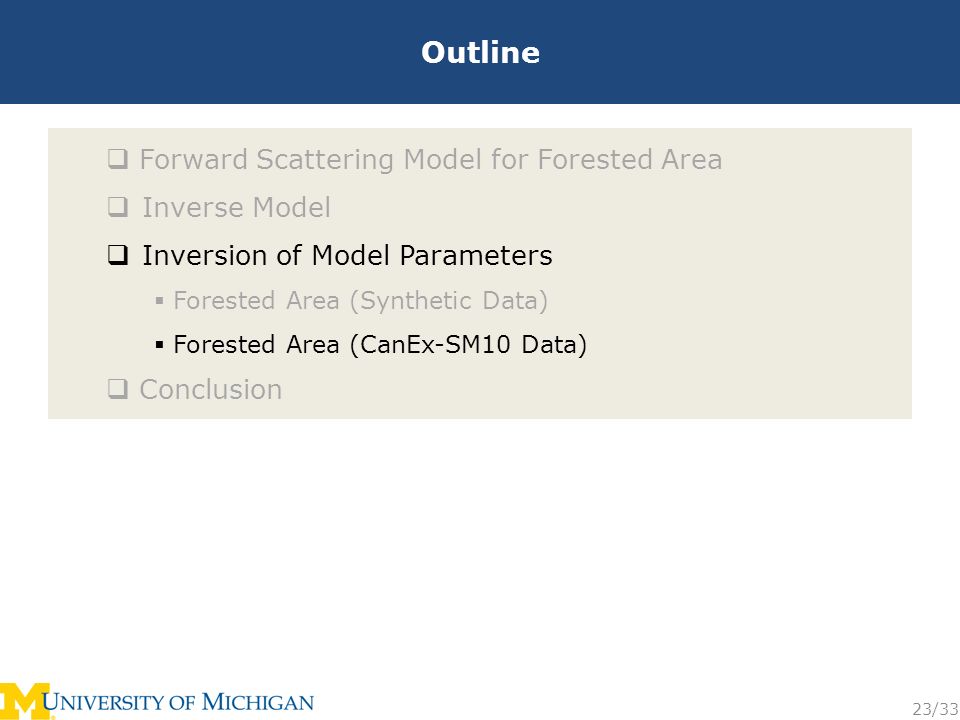
Task: Check the box beside Forward Scattering Model
Action: (118, 159)
